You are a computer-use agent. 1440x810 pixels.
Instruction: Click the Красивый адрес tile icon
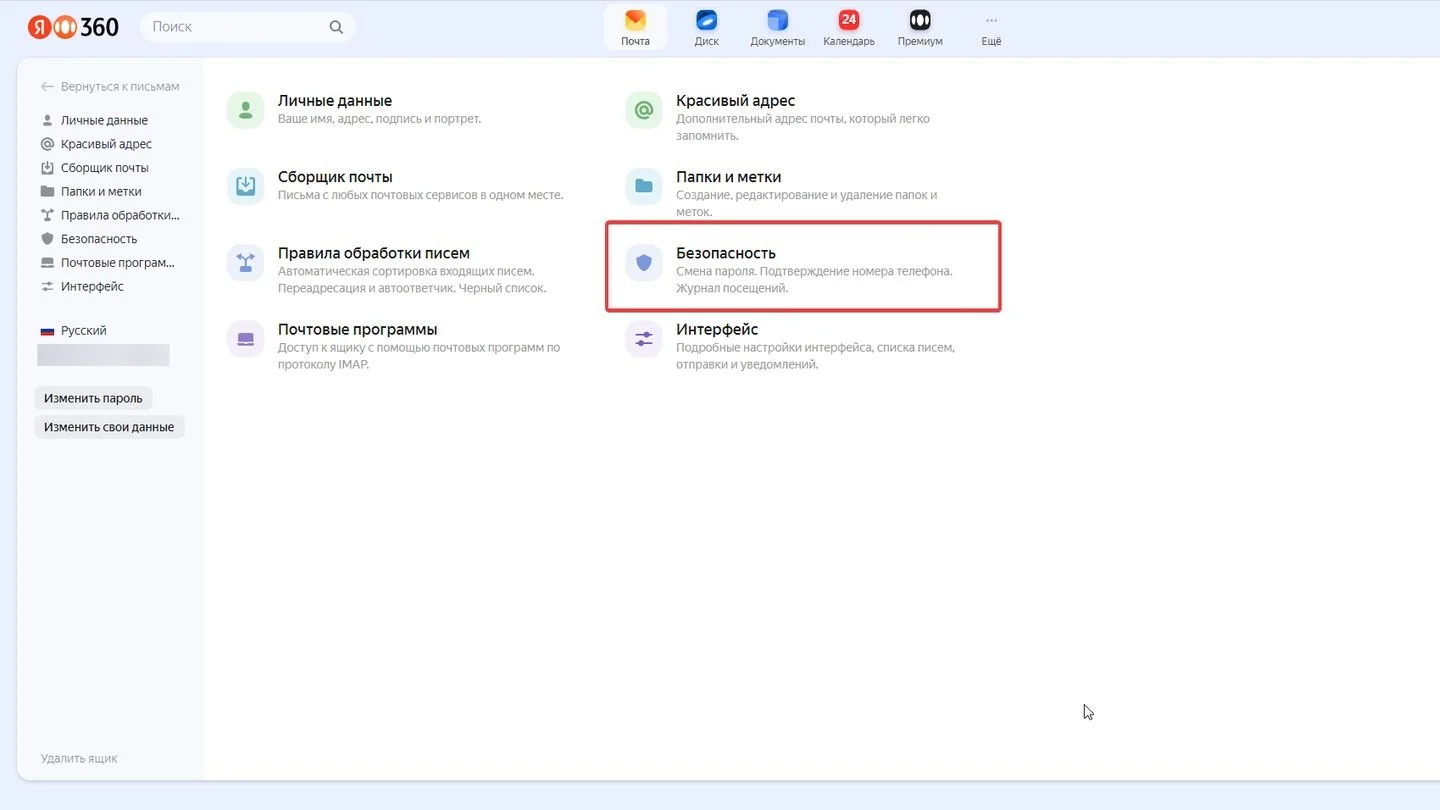[644, 110]
